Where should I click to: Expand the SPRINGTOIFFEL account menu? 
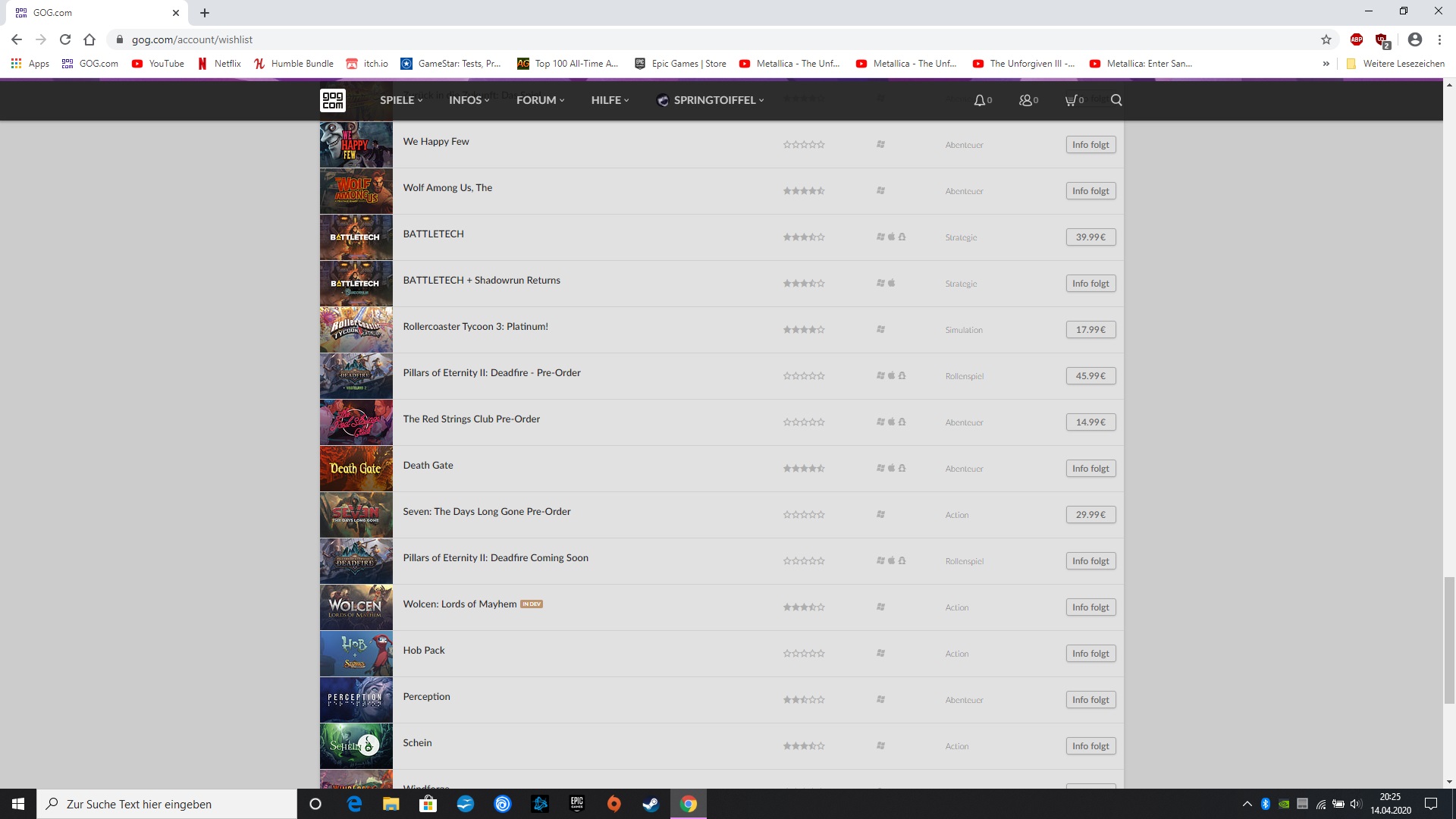711,100
